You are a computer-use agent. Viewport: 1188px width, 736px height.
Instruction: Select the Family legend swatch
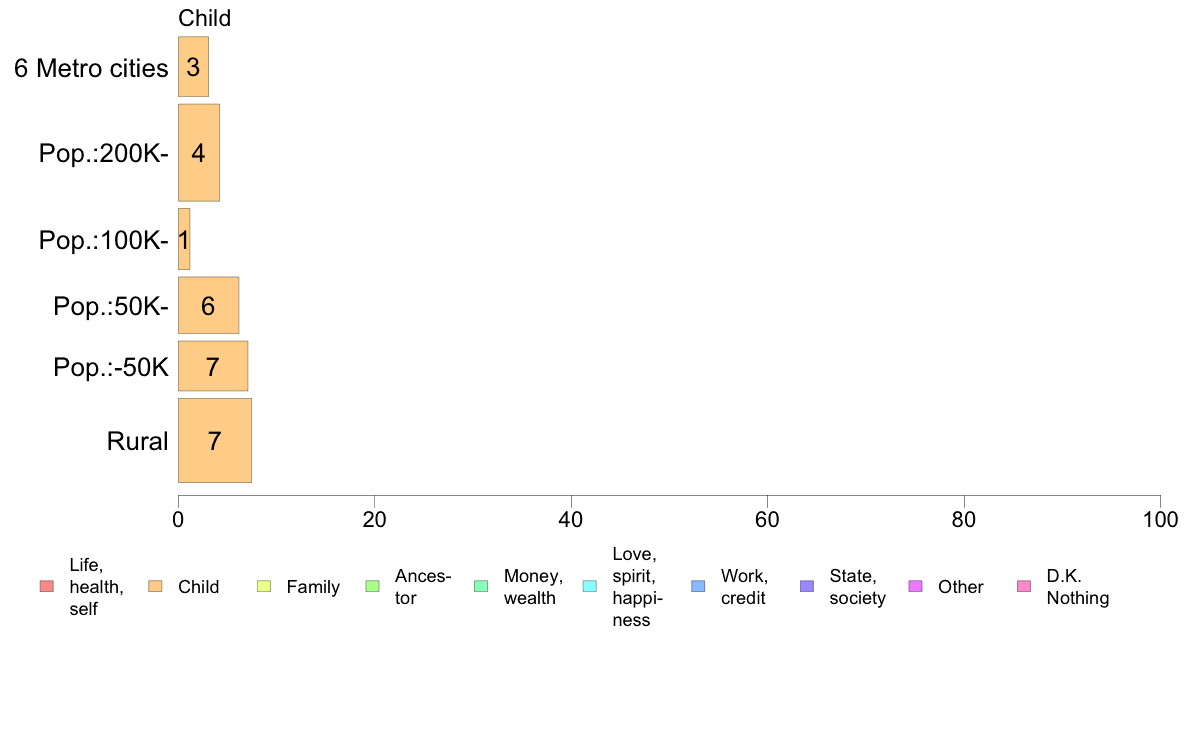coord(264,587)
